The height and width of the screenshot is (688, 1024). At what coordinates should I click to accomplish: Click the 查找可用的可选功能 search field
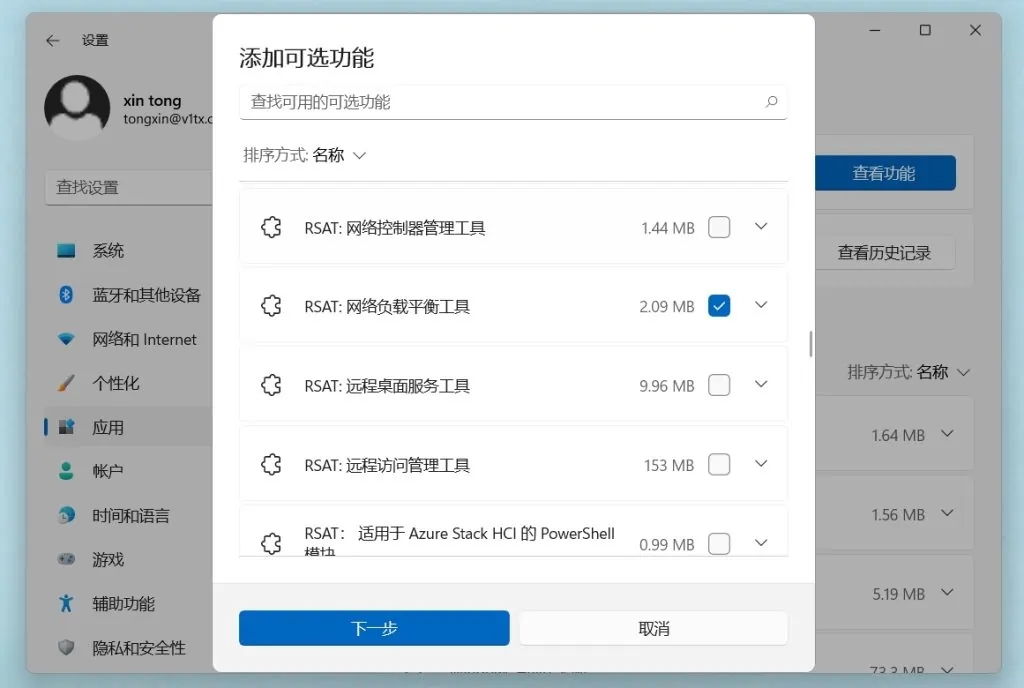pyautogui.click(x=500, y=102)
